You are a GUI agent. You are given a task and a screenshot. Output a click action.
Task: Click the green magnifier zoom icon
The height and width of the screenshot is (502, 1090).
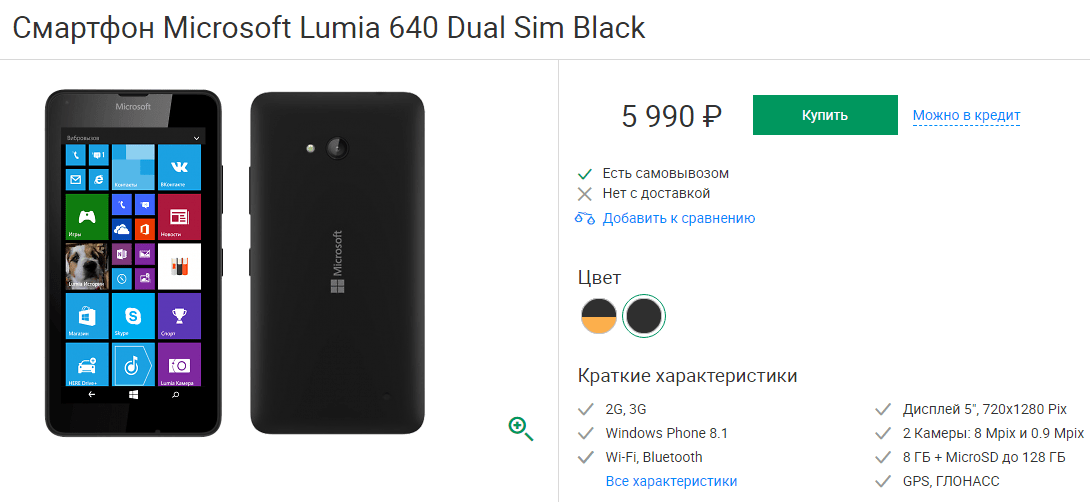(521, 428)
